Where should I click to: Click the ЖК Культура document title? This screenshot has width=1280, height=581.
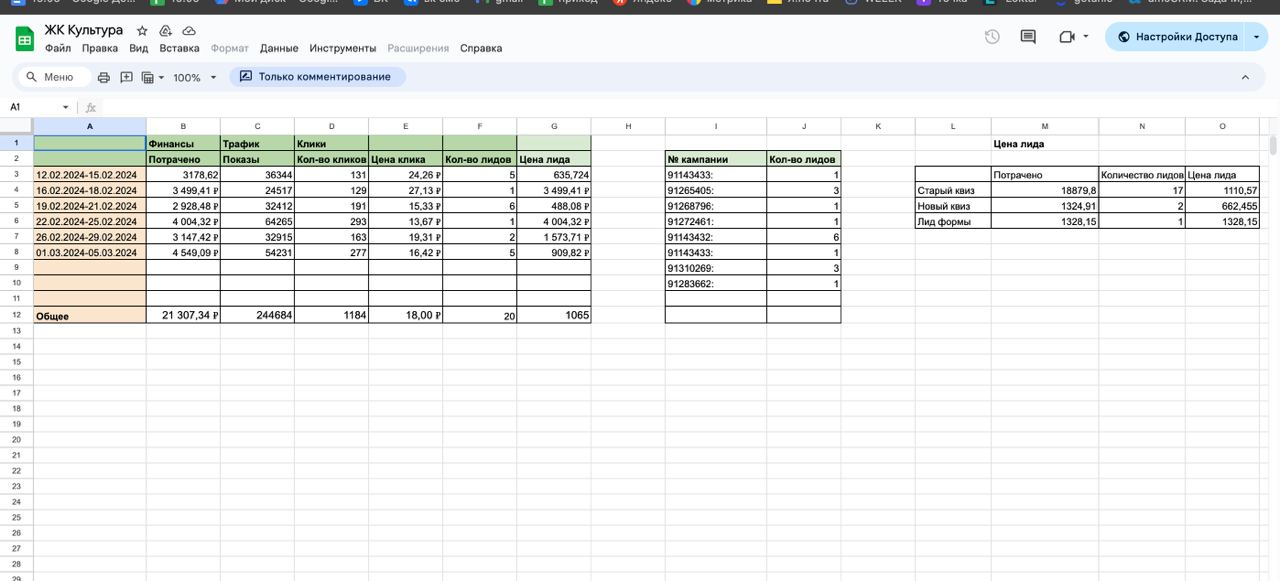point(84,30)
